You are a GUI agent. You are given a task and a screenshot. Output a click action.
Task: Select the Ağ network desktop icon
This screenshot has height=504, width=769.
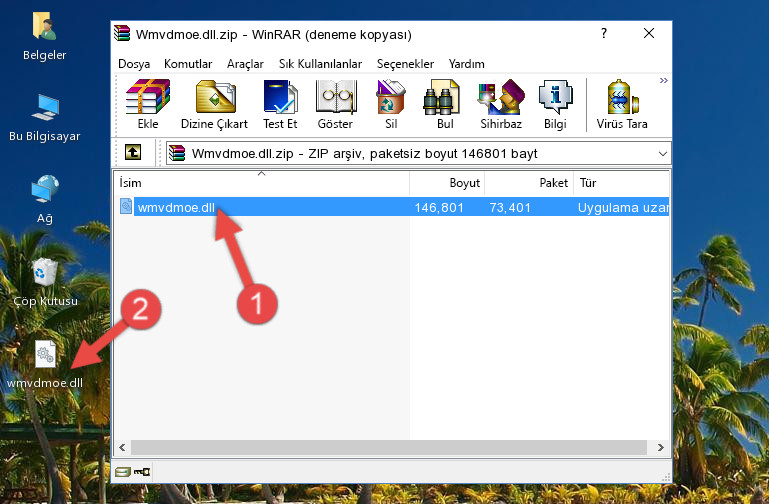[45, 199]
